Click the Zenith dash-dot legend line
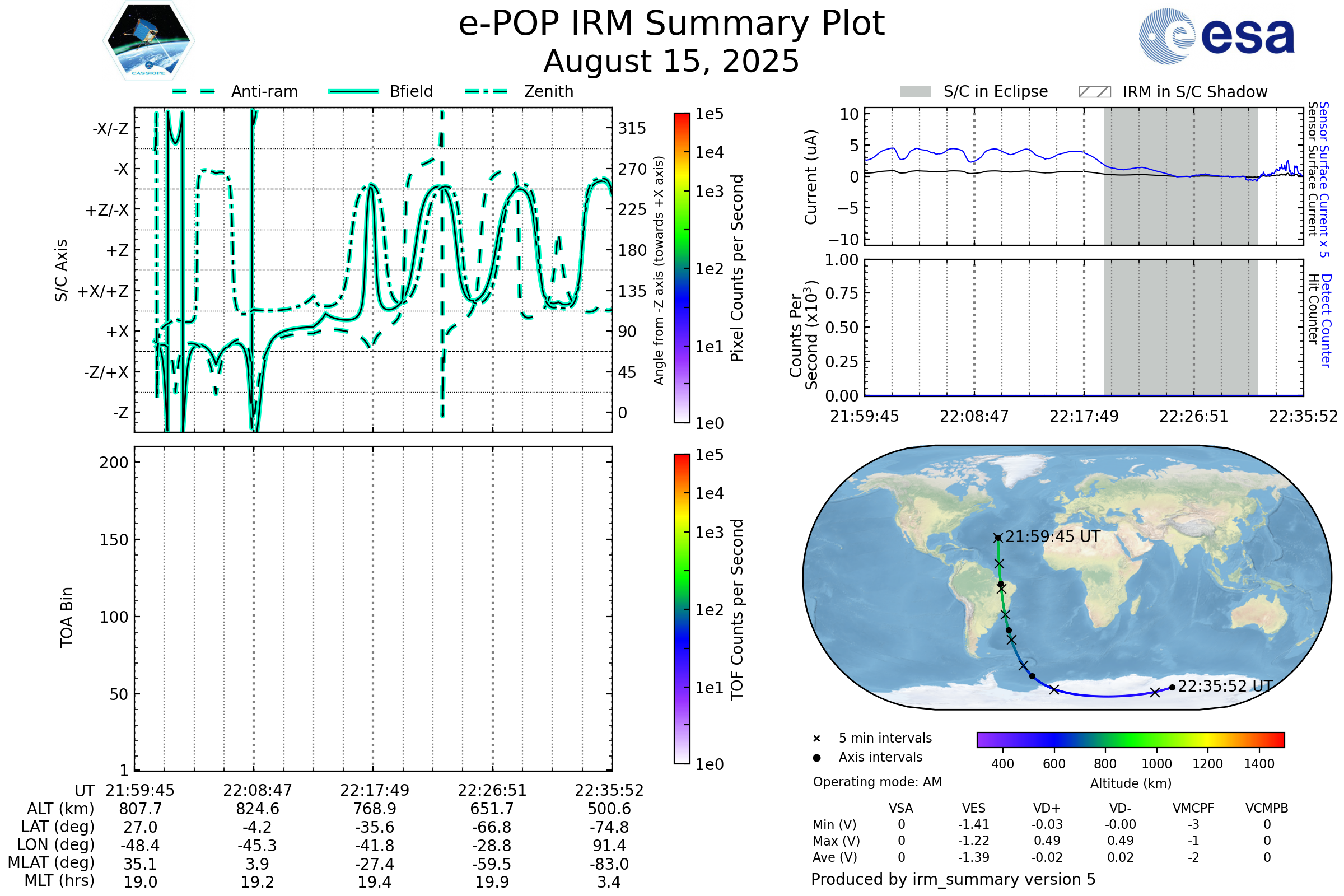Screen dimensions: 1344x896 [x=486, y=91]
